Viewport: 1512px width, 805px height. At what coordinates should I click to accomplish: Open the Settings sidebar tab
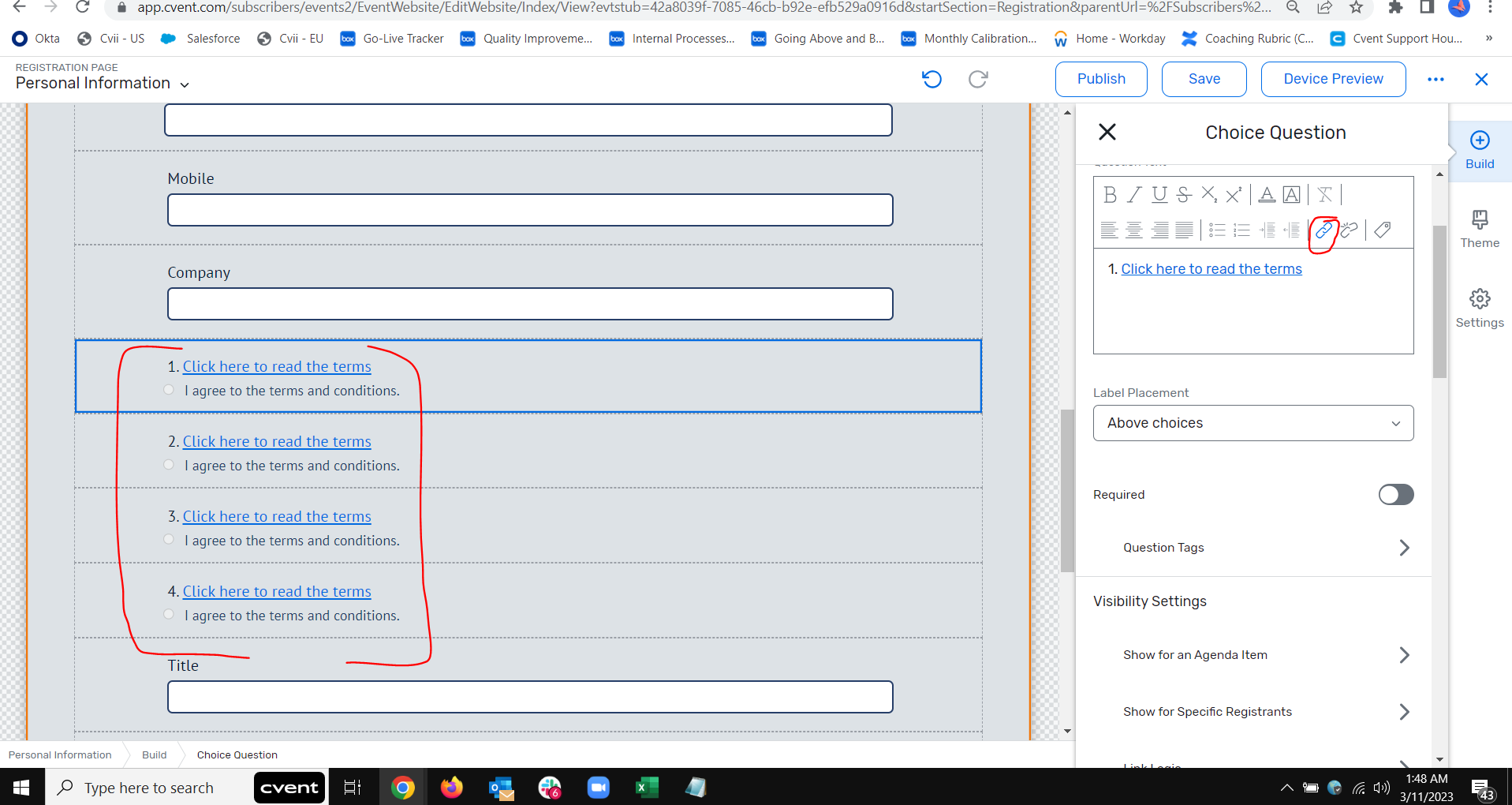coord(1480,309)
